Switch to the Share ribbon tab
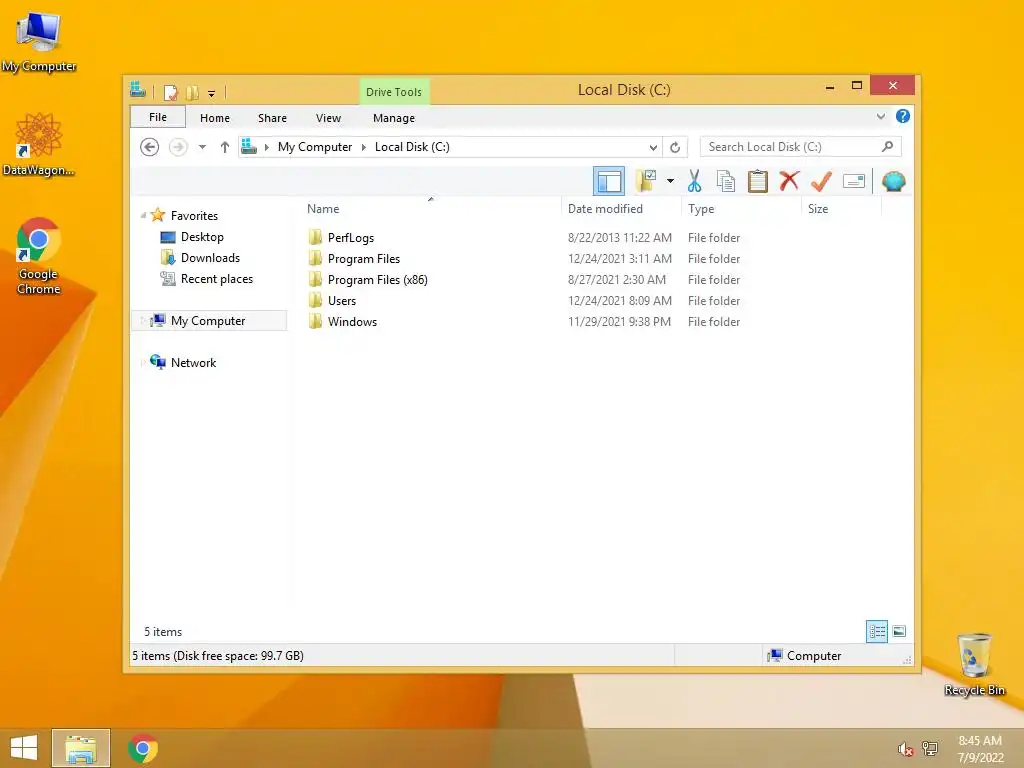Viewport: 1024px width, 768px height. [272, 118]
